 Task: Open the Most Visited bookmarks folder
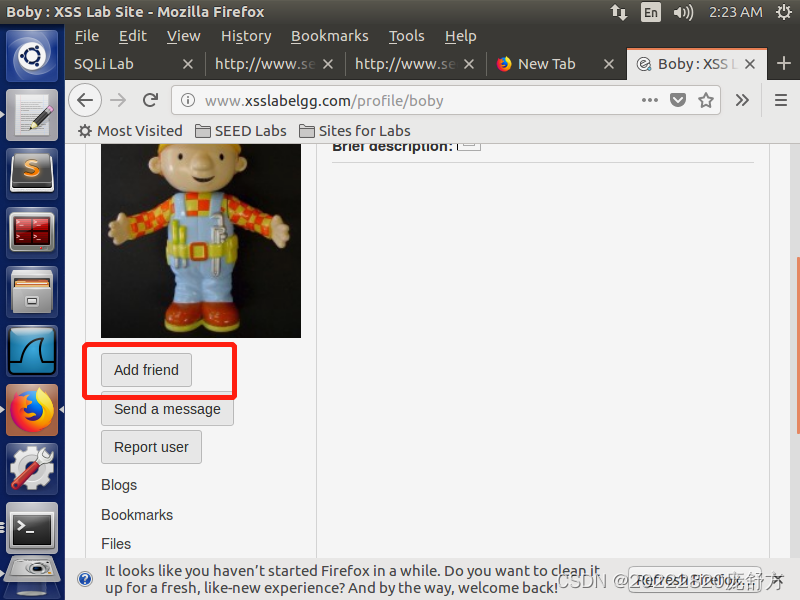pos(130,131)
